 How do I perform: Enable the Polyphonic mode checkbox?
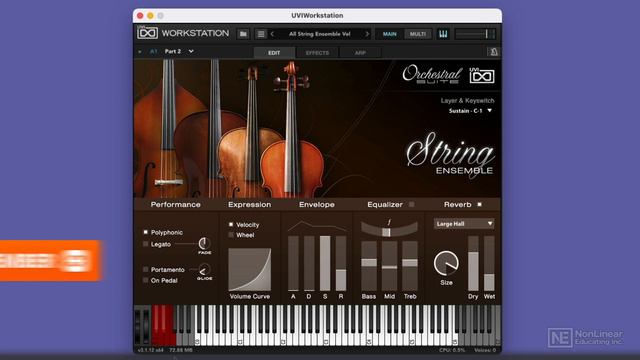tap(145, 232)
